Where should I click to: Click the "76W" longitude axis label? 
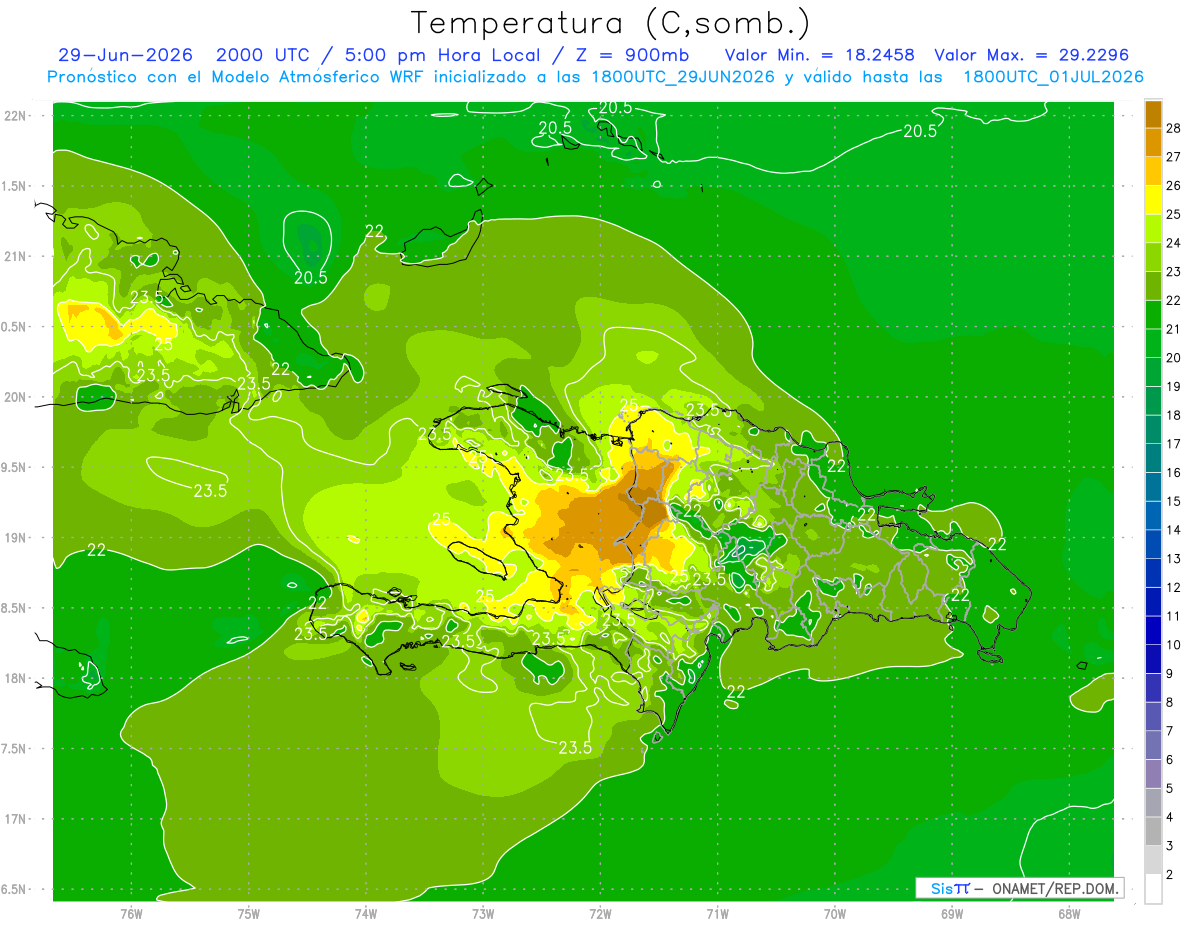131,914
